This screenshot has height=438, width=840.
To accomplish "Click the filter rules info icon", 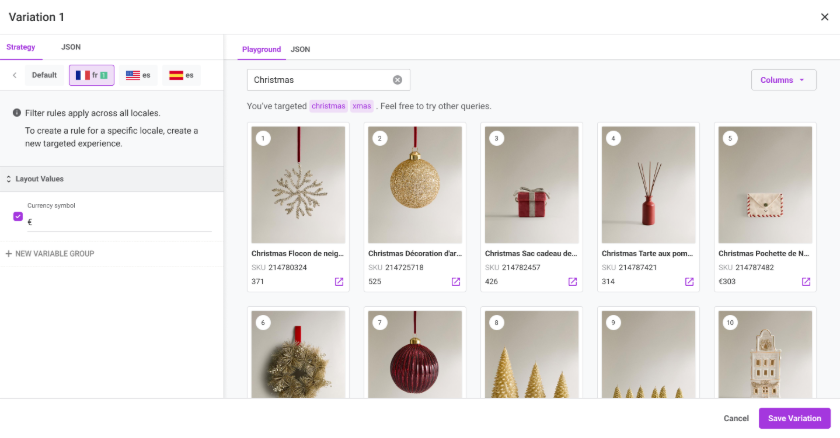I will (17, 113).
